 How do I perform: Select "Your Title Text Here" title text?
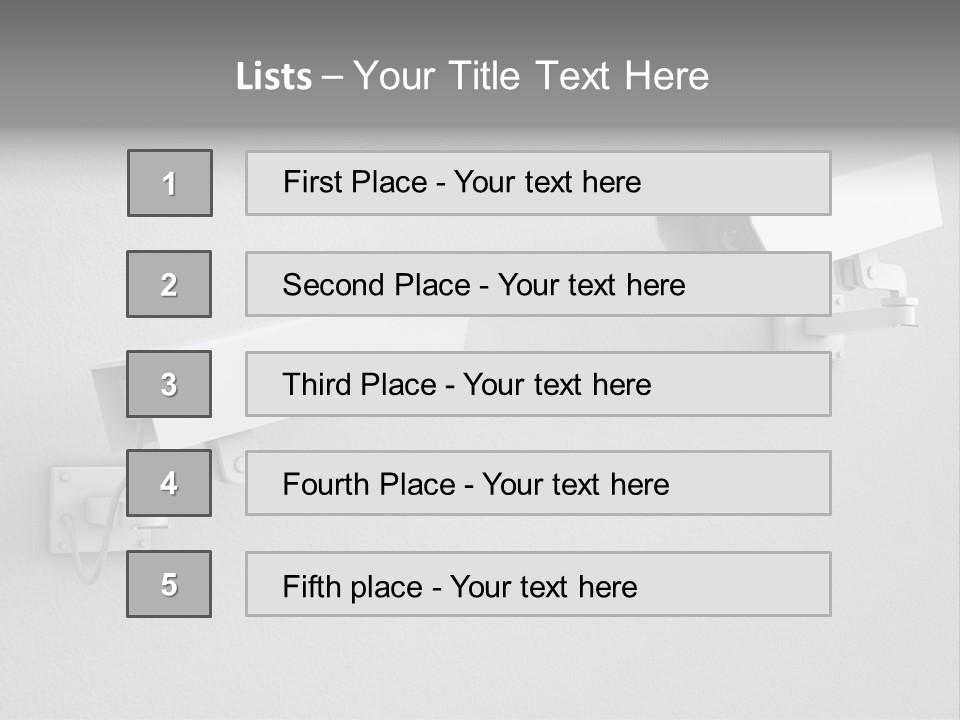531,76
